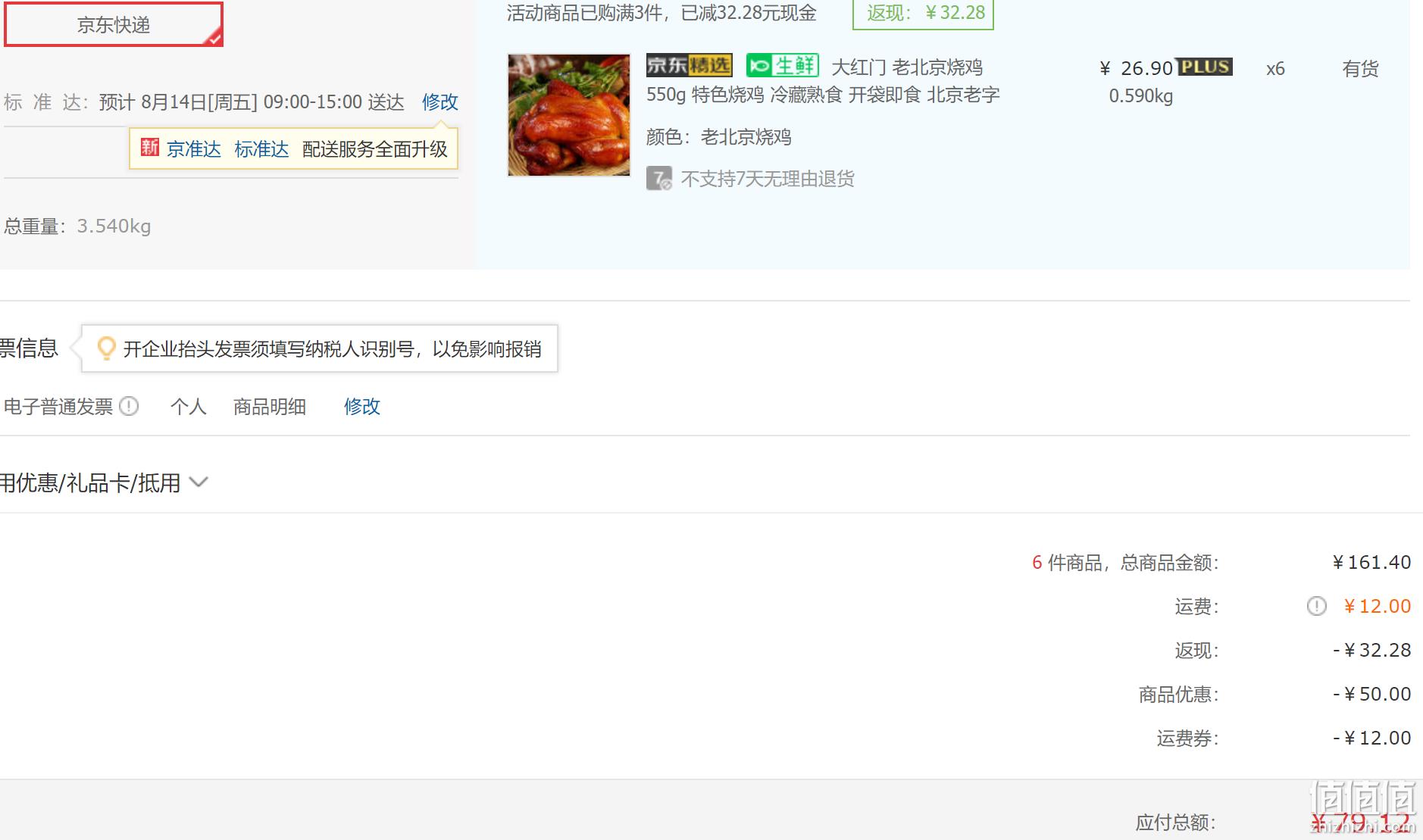Click the 有货 stock status
This screenshot has width=1423, height=840.
point(1360,69)
